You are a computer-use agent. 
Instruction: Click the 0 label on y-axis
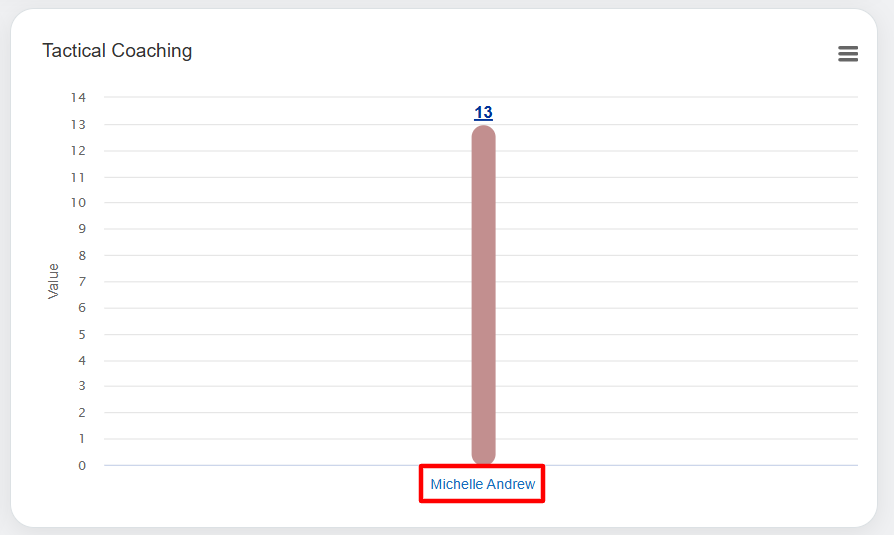[x=82, y=466]
